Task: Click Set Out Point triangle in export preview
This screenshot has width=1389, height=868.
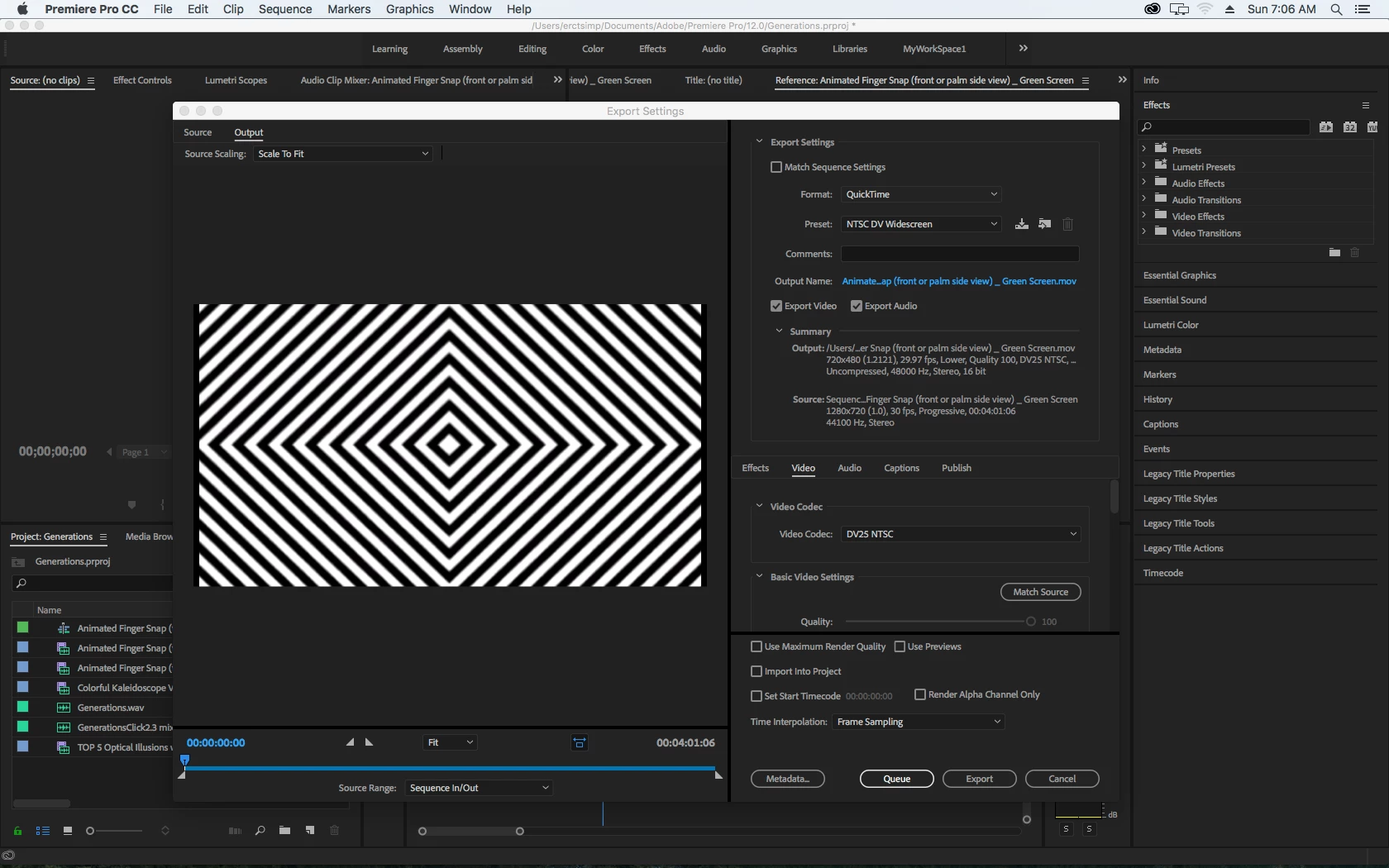Action: click(x=370, y=742)
